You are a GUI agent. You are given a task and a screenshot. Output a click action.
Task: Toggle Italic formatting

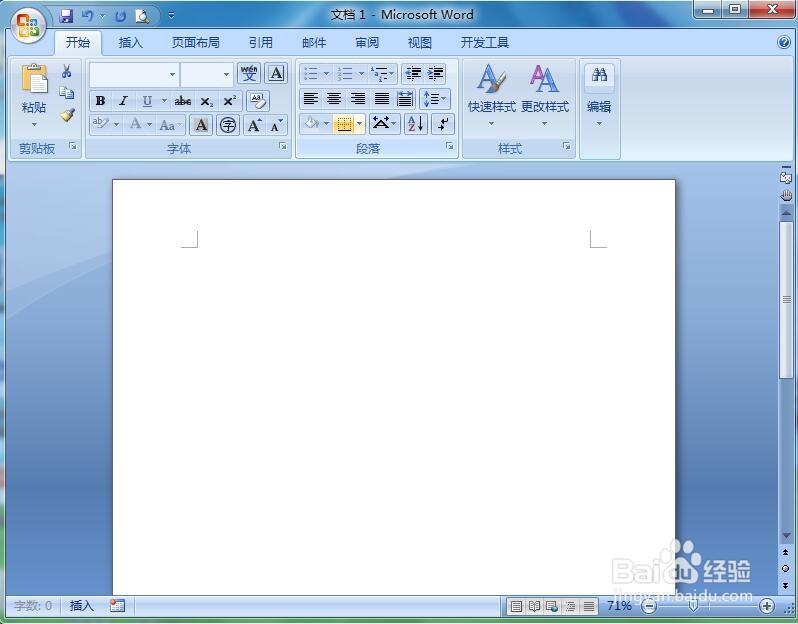pyautogui.click(x=123, y=101)
